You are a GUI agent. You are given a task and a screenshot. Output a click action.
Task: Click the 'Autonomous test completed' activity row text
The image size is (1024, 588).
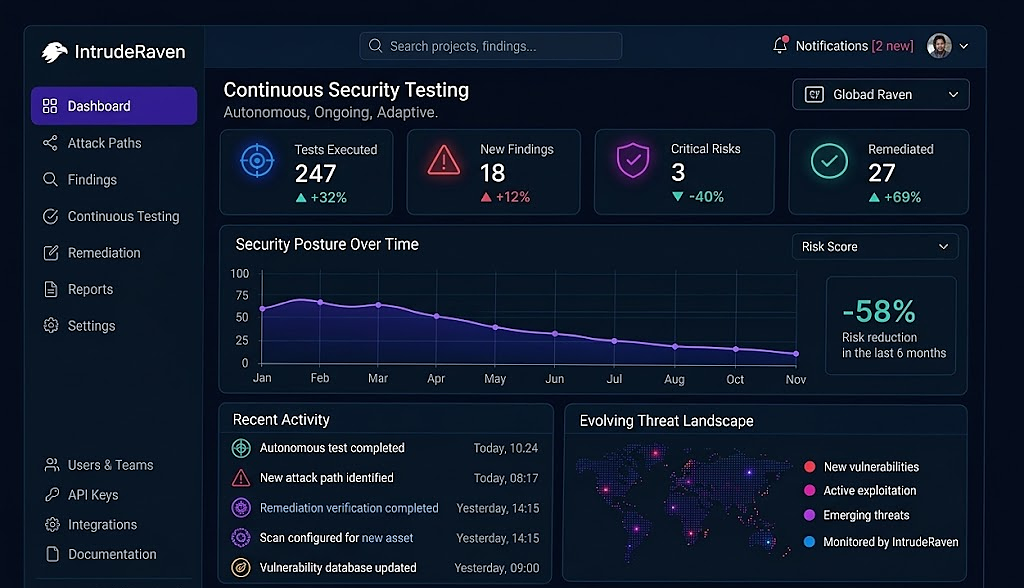pos(332,448)
